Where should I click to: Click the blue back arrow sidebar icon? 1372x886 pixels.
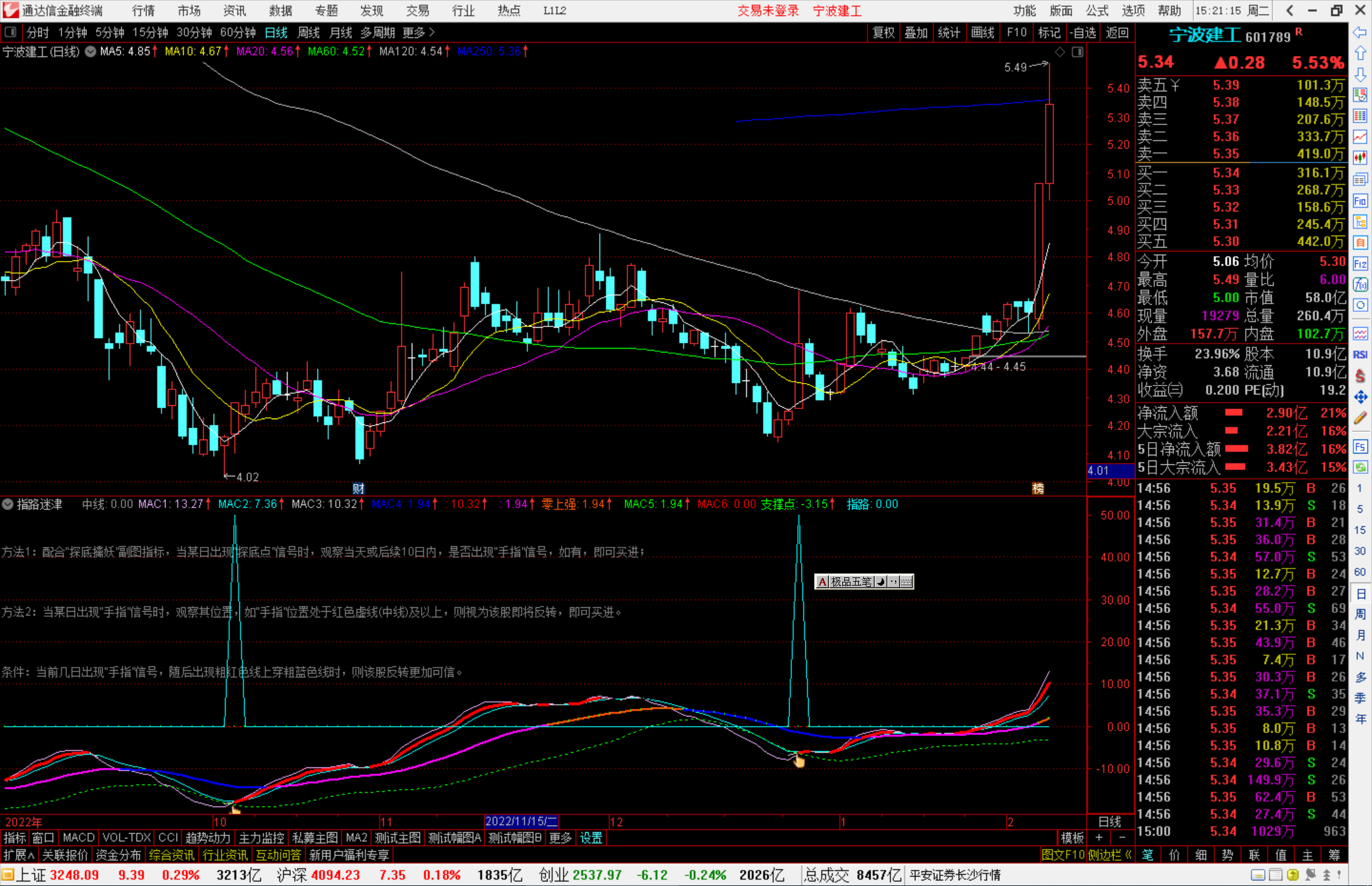(x=1360, y=32)
